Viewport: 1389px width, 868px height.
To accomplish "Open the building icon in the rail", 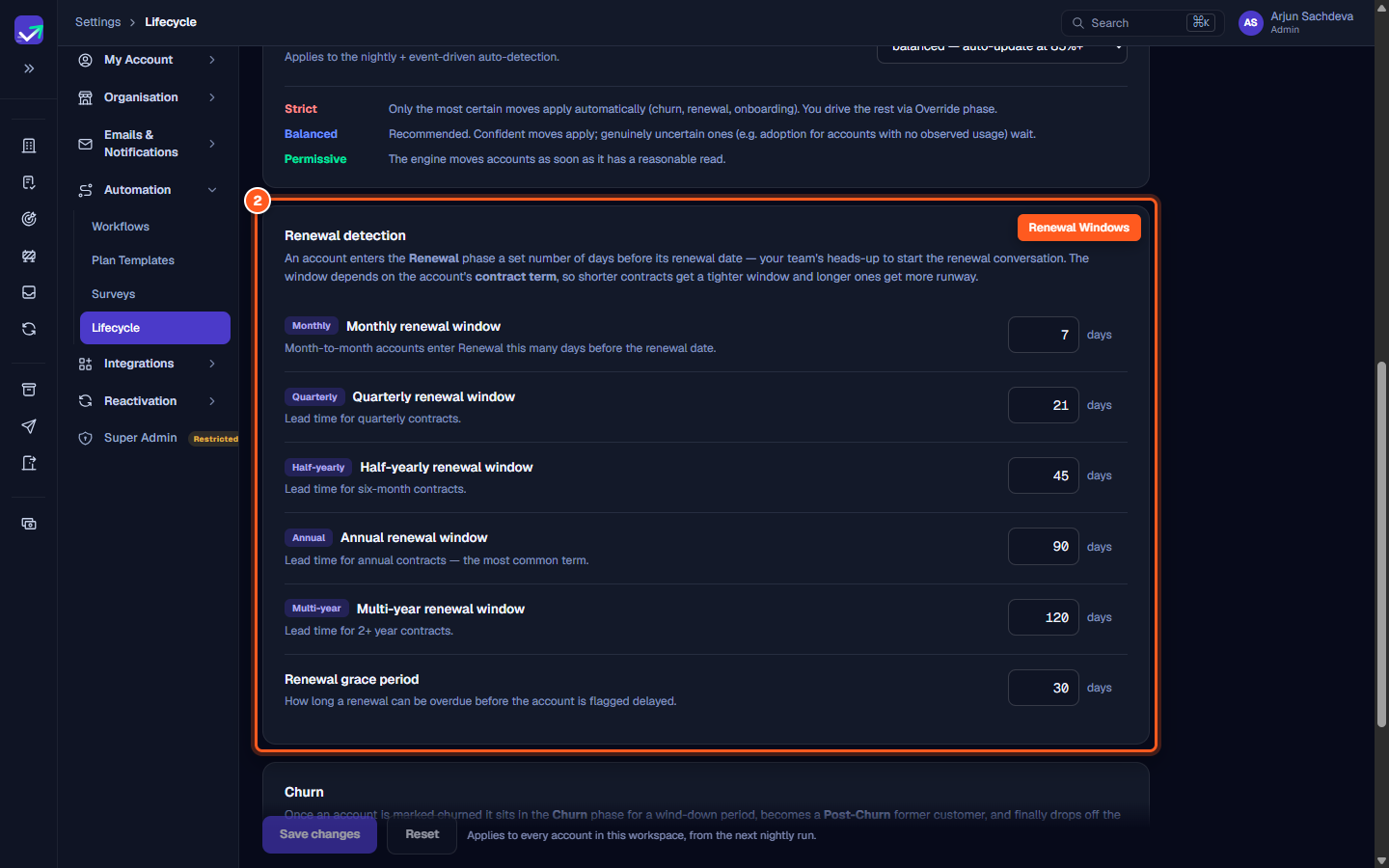I will [29, 146].
